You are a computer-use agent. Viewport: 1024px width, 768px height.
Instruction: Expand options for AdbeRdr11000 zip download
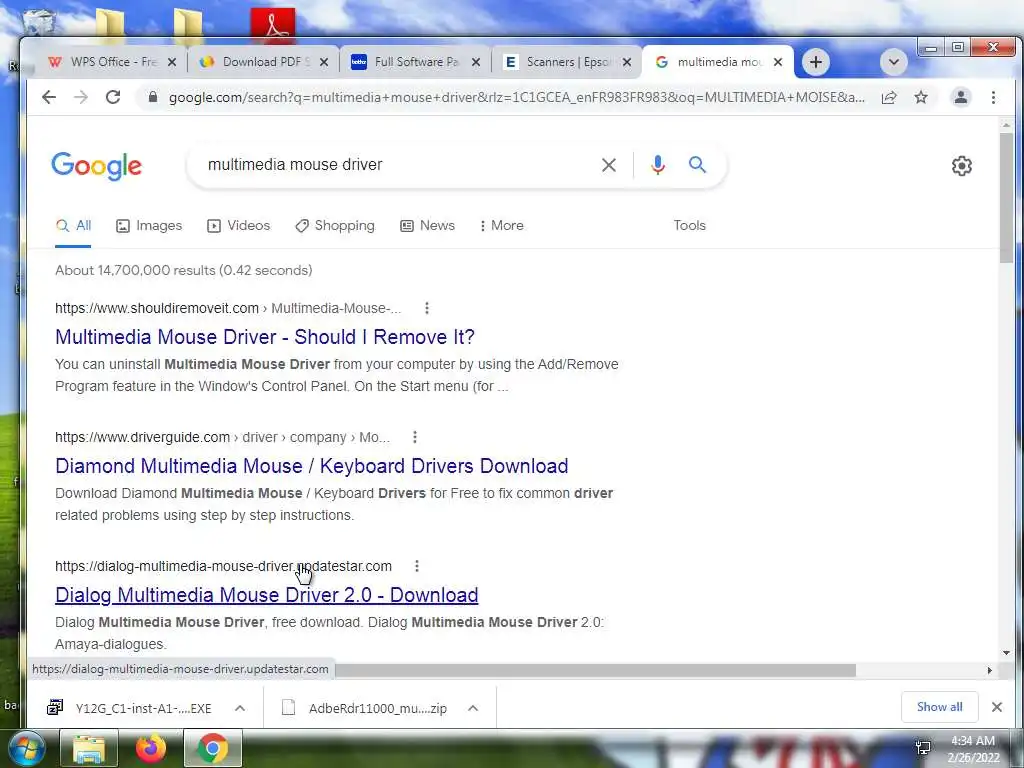pyautogui.click(x=473, y=708)
